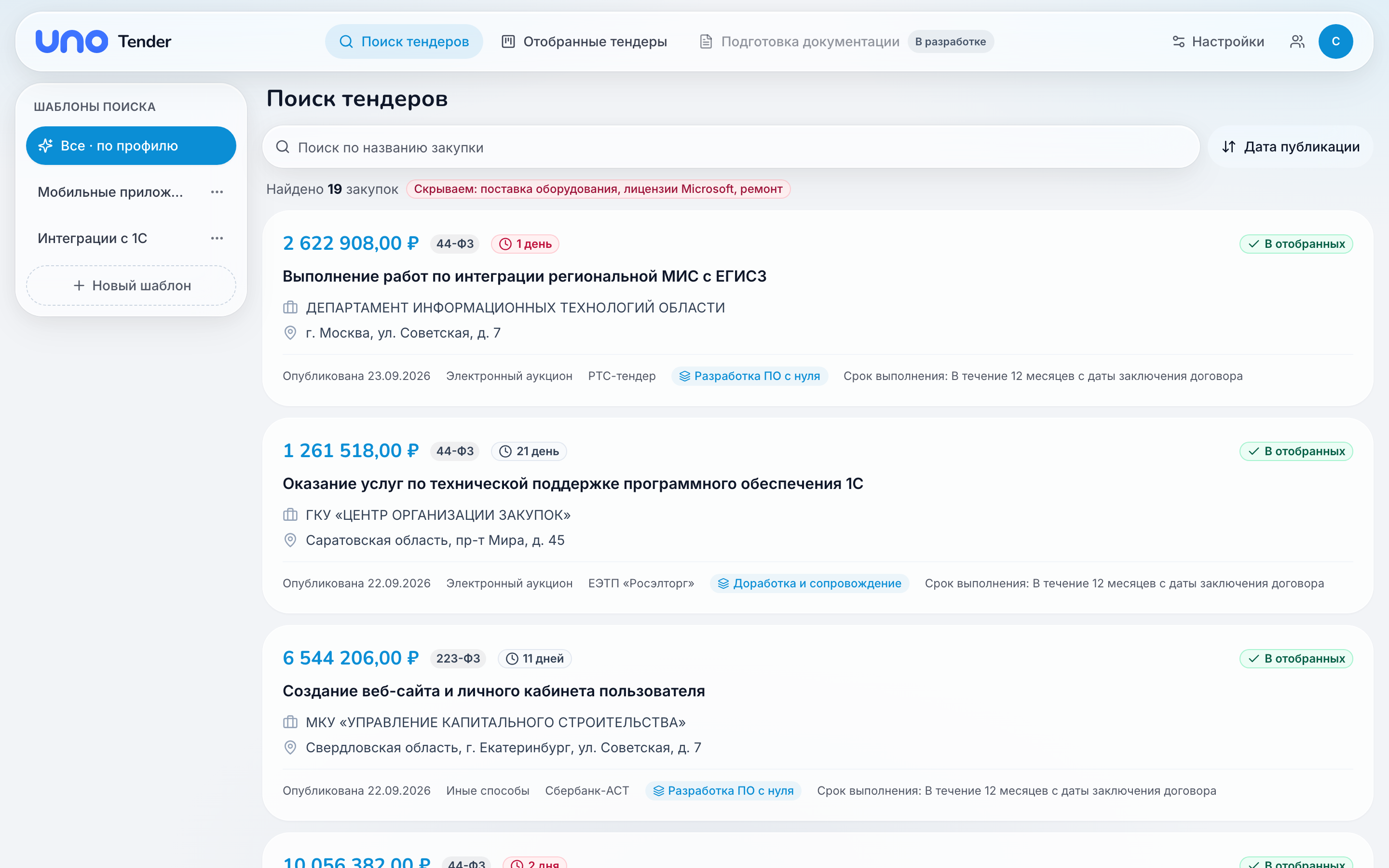Click the sort arrows icon by Дата публикации

coord(1228,147)
